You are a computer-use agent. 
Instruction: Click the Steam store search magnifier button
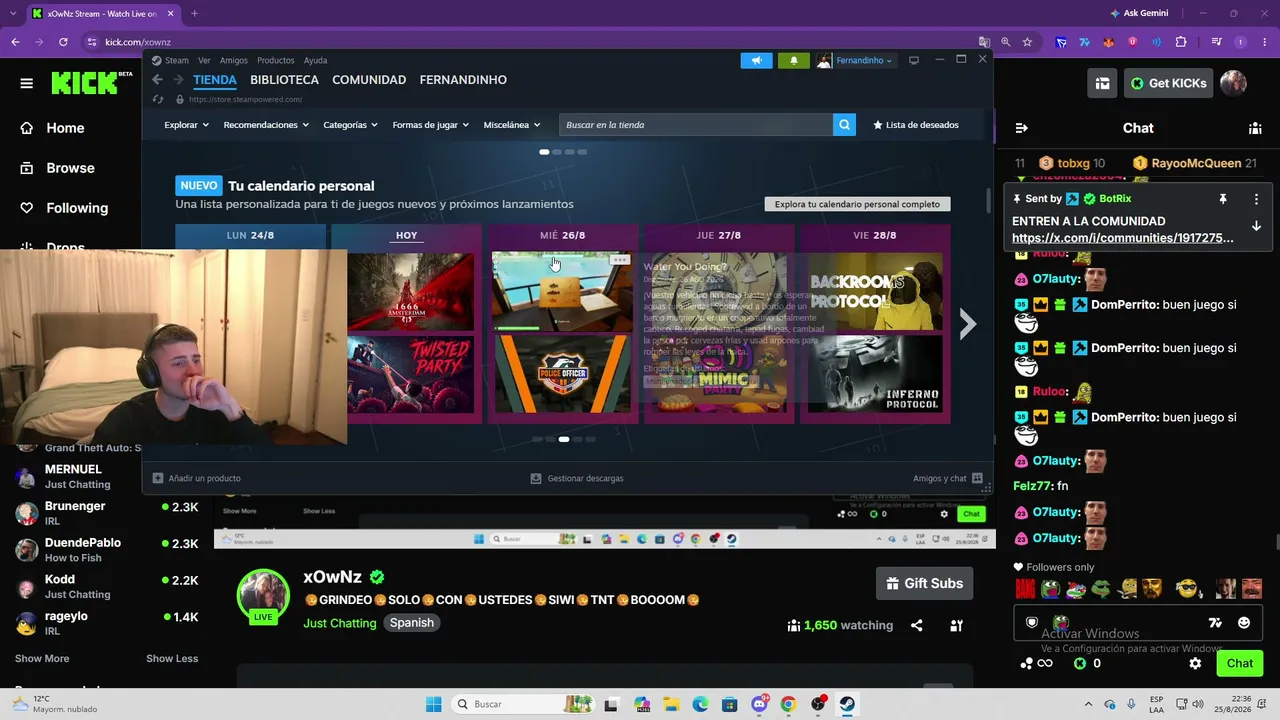click(x=845, y=125)
